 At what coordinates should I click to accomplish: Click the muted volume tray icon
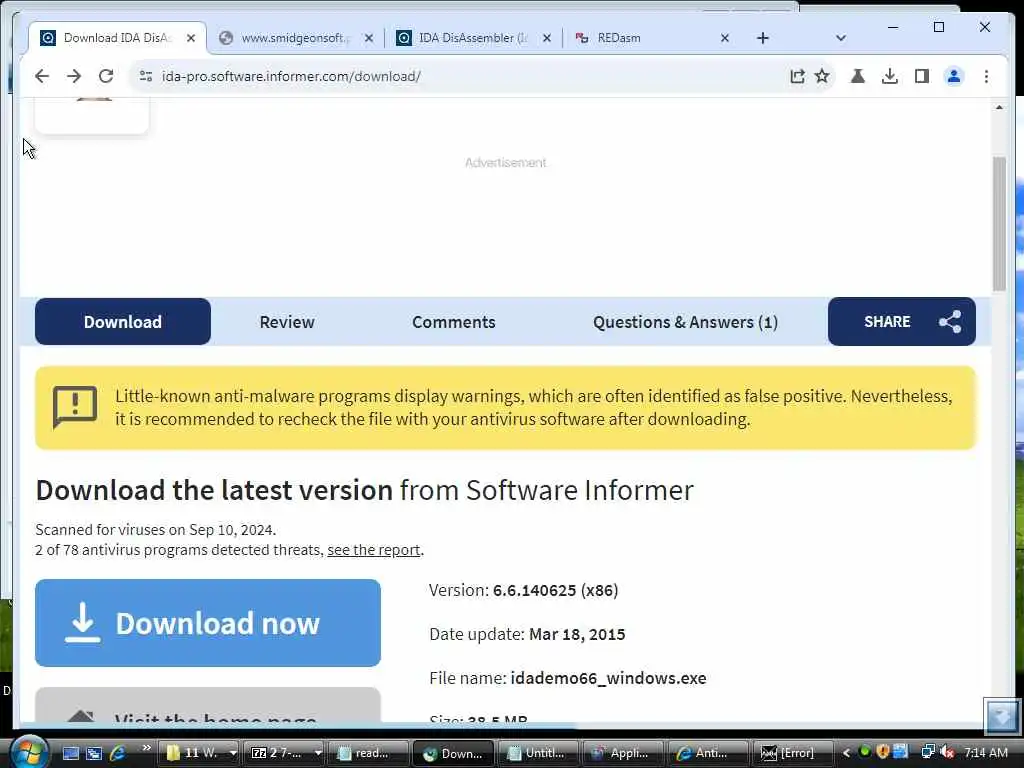(947, 752)
